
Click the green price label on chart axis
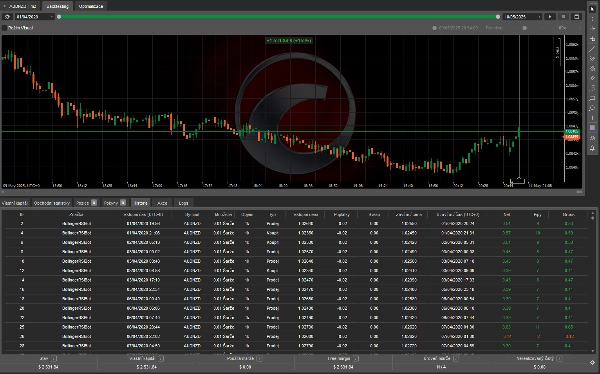(x=572, y=132)
